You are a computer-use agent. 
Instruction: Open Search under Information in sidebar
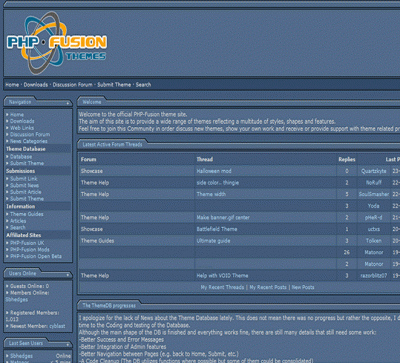(18, 227)
